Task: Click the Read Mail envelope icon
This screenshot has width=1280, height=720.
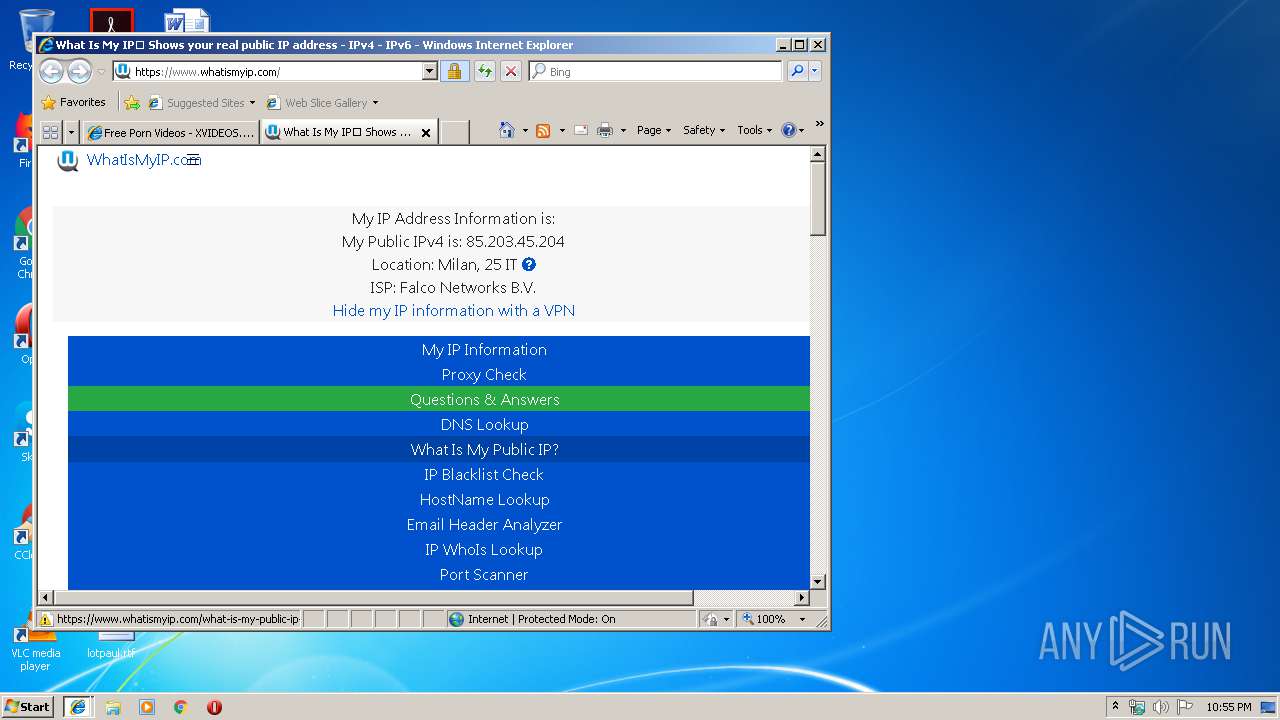Action: pos(581,130)
